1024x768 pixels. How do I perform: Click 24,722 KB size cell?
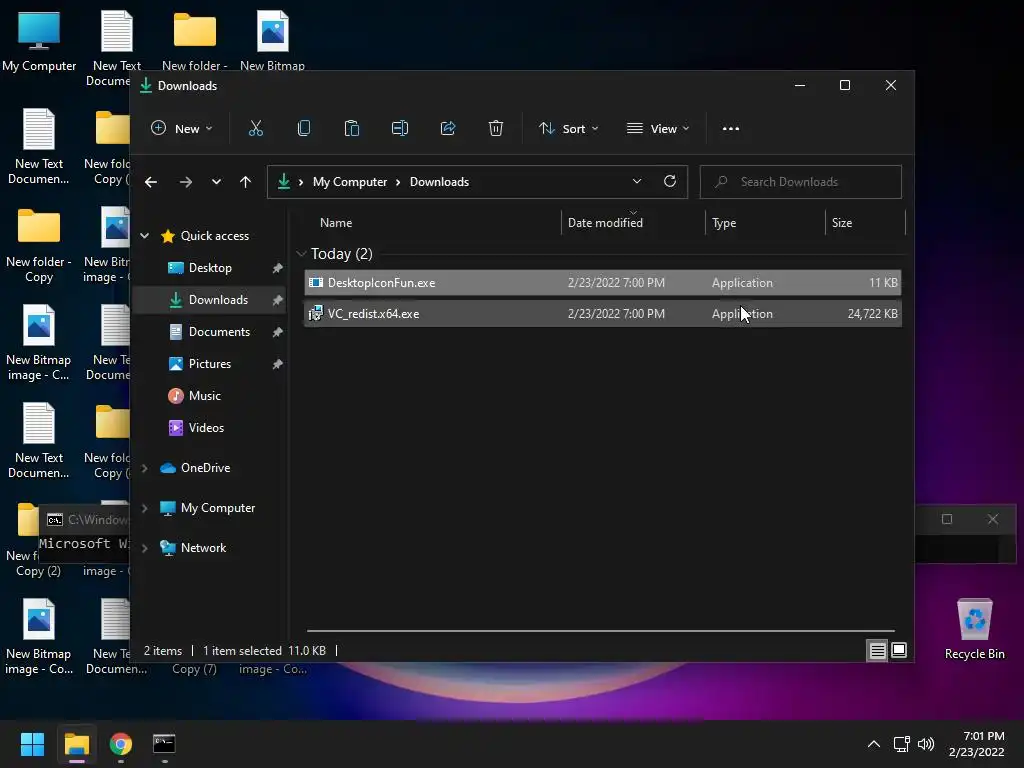pyautogui.click(x=872, y=314)
